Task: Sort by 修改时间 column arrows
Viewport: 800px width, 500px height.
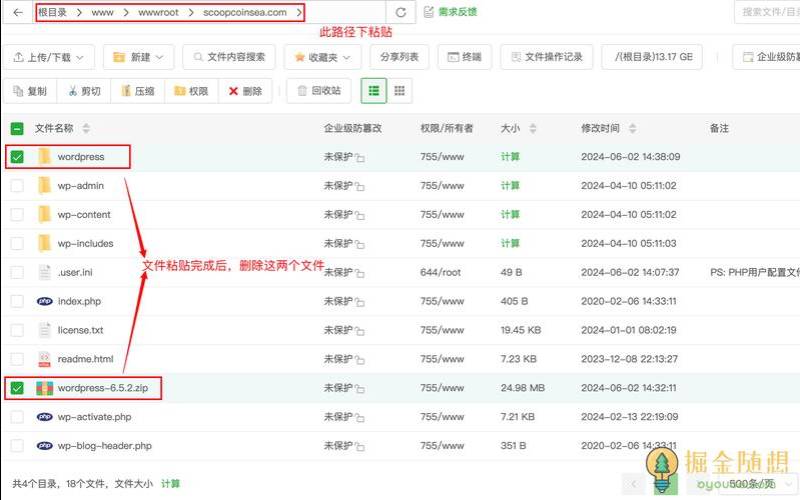Action: (632, 129)
